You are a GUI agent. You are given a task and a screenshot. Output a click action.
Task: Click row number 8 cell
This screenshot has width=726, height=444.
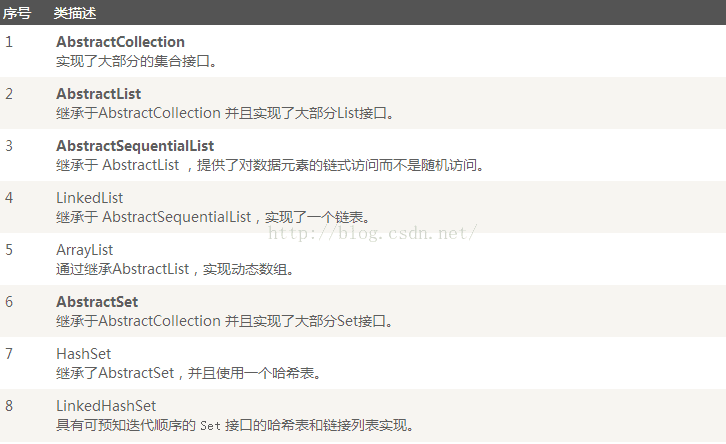(9, 406)
